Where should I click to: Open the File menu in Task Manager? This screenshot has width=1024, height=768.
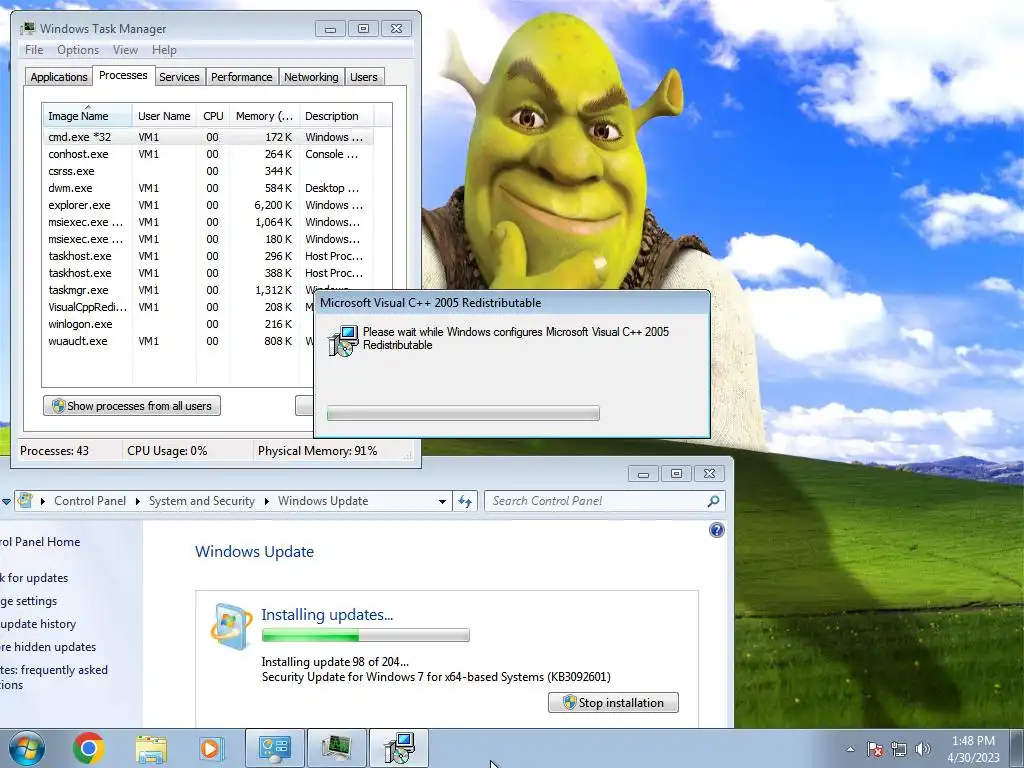pos(34,50)
